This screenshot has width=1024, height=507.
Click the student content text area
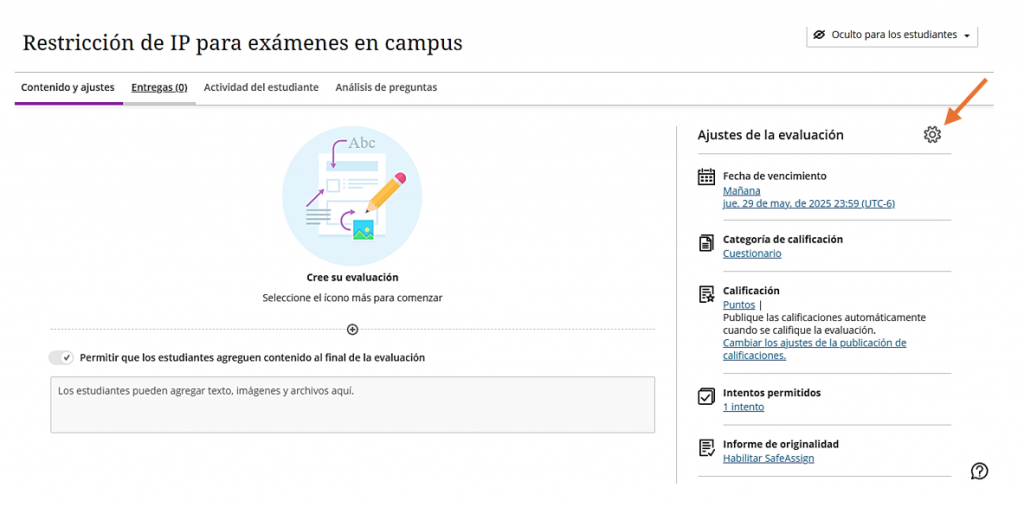tap(353, 404)
